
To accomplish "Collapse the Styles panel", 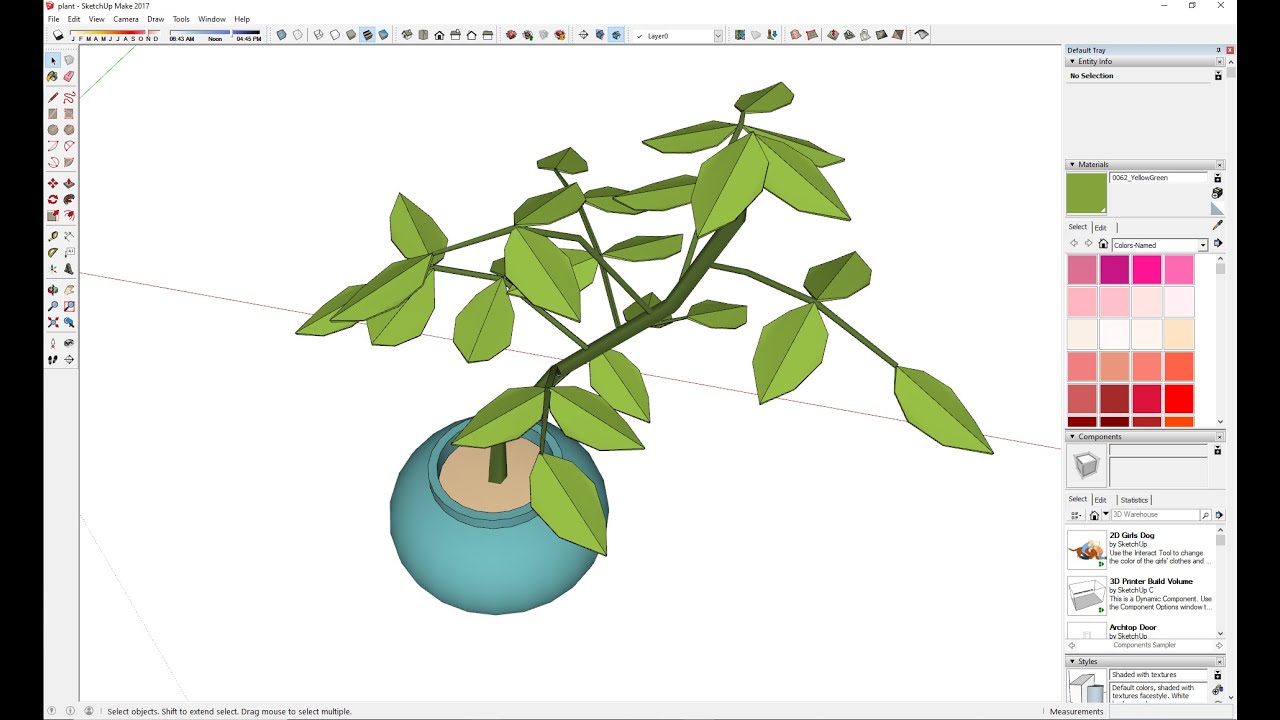I will click(1073, 661).
